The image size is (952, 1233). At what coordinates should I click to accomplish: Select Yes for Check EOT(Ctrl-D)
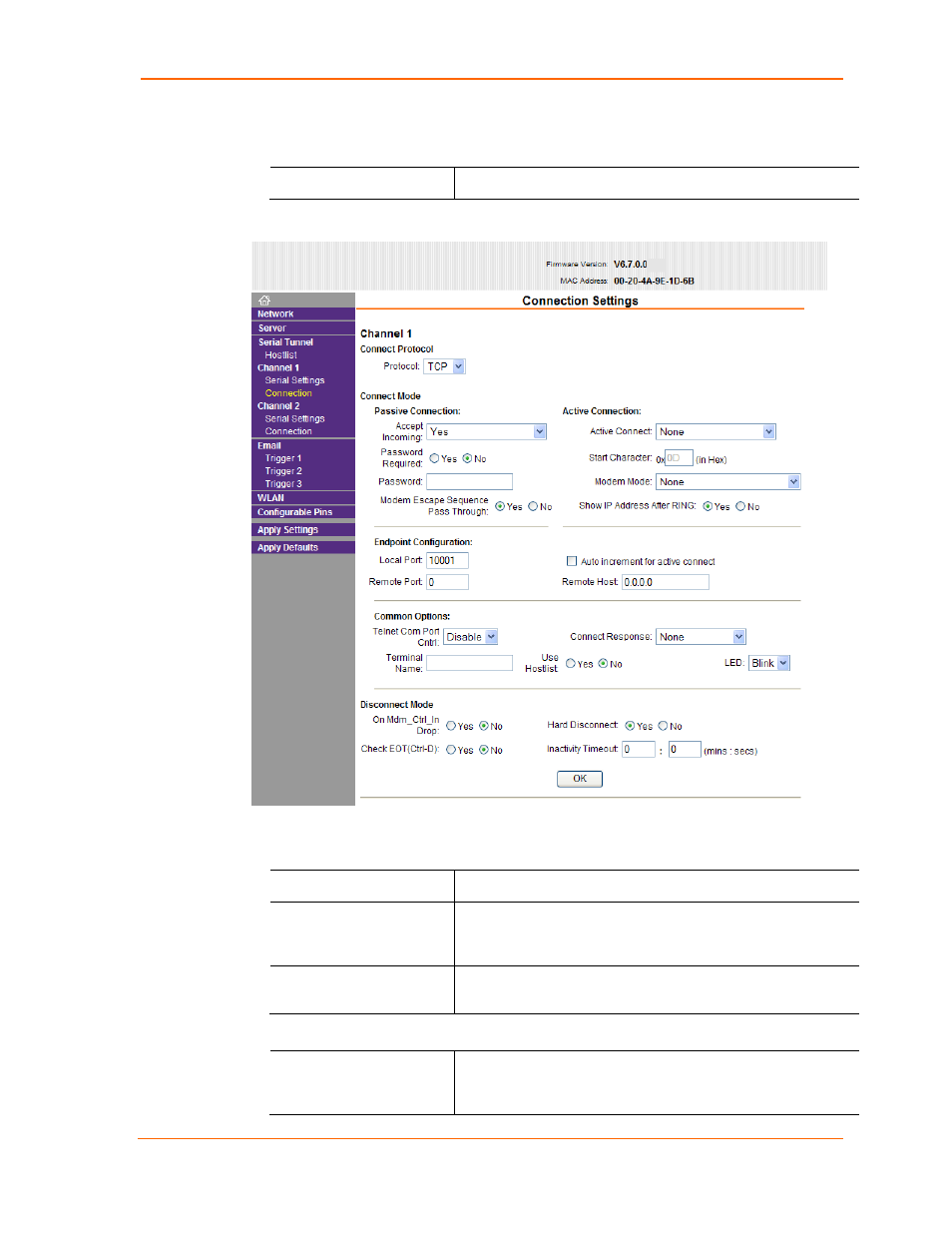[451, 750]
